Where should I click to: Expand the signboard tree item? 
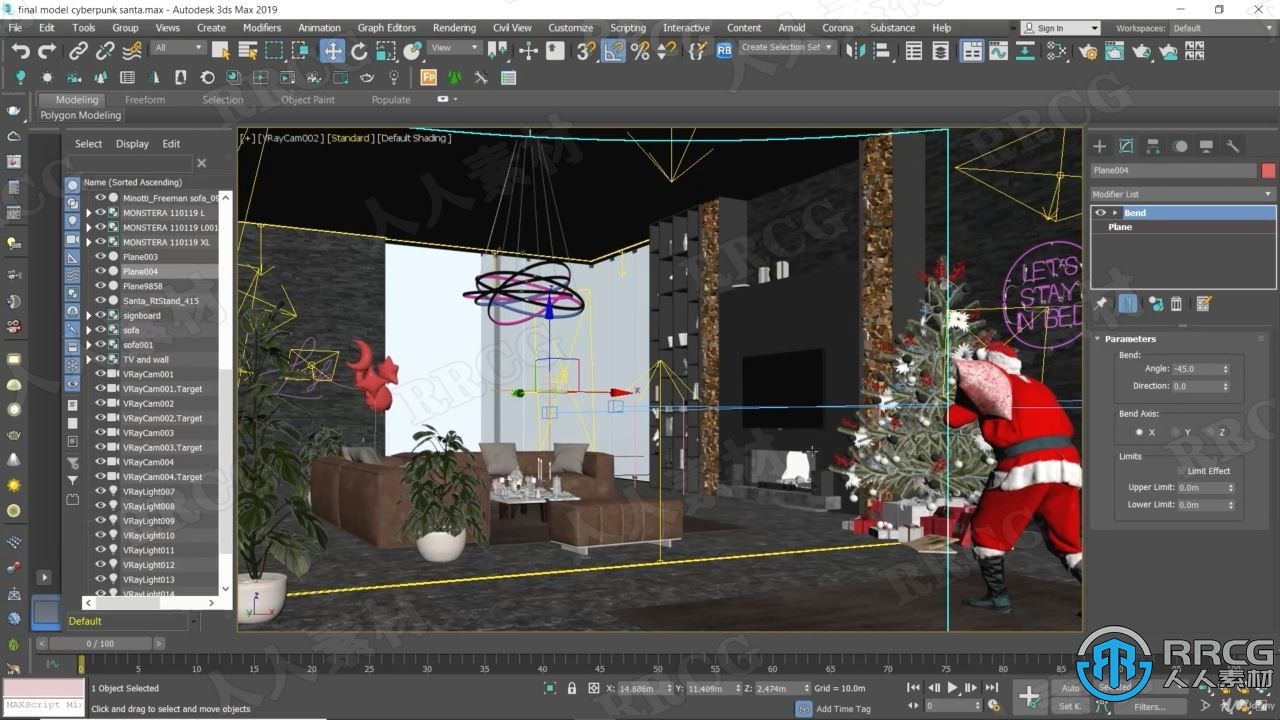tap(88, 315)
